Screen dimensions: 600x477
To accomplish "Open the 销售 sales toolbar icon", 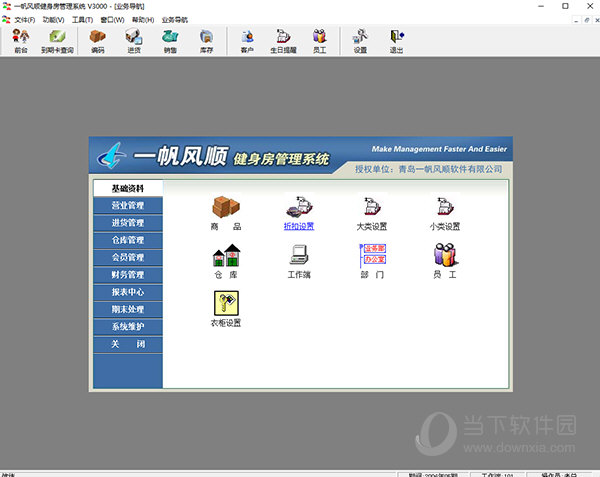I will pyautogui.click(x=170, y=41).
